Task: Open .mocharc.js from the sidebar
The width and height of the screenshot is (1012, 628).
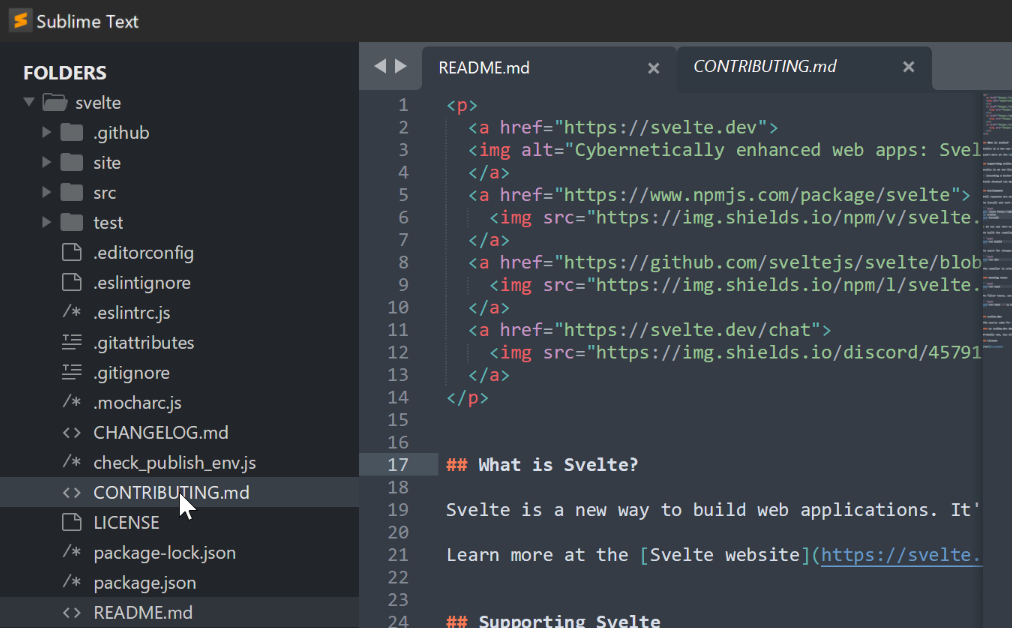Action: click(137, 402)
